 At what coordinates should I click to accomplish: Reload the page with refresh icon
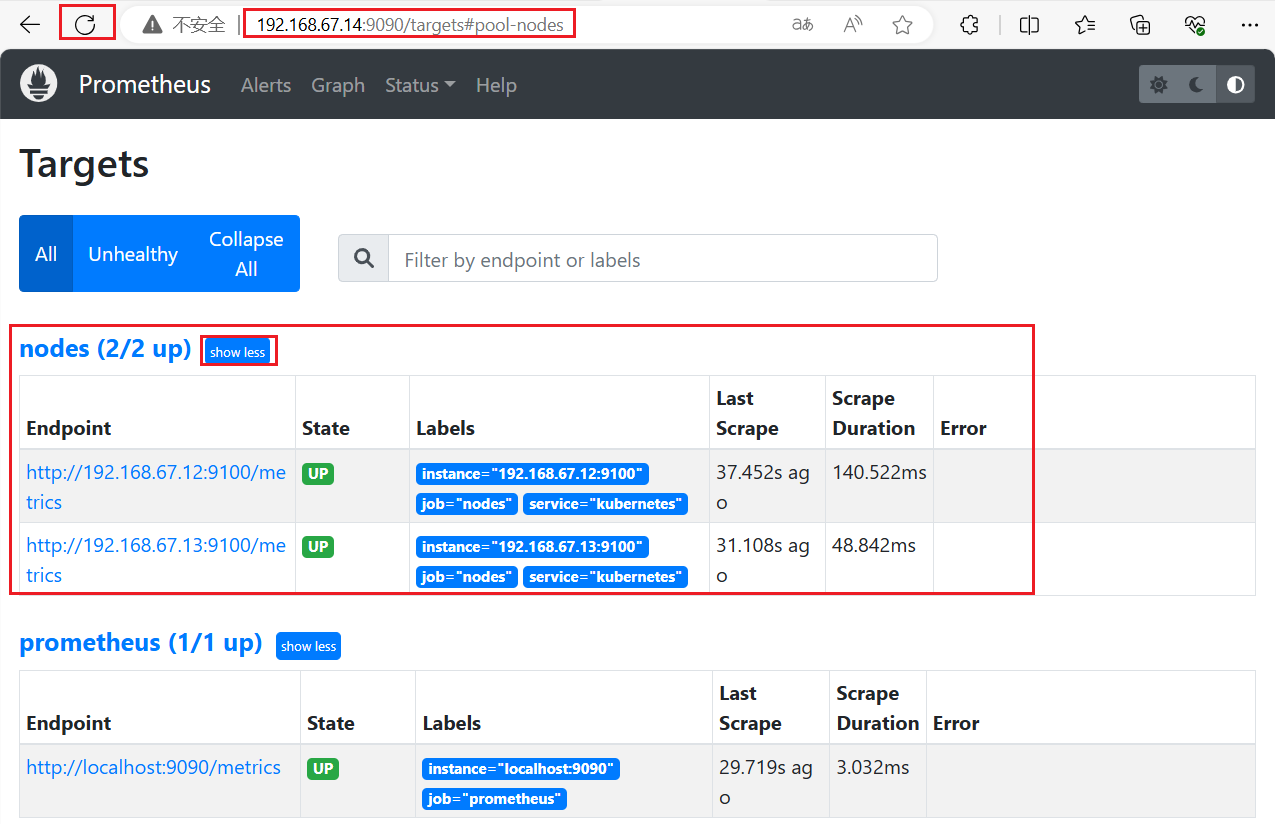(x=86, y=25)
